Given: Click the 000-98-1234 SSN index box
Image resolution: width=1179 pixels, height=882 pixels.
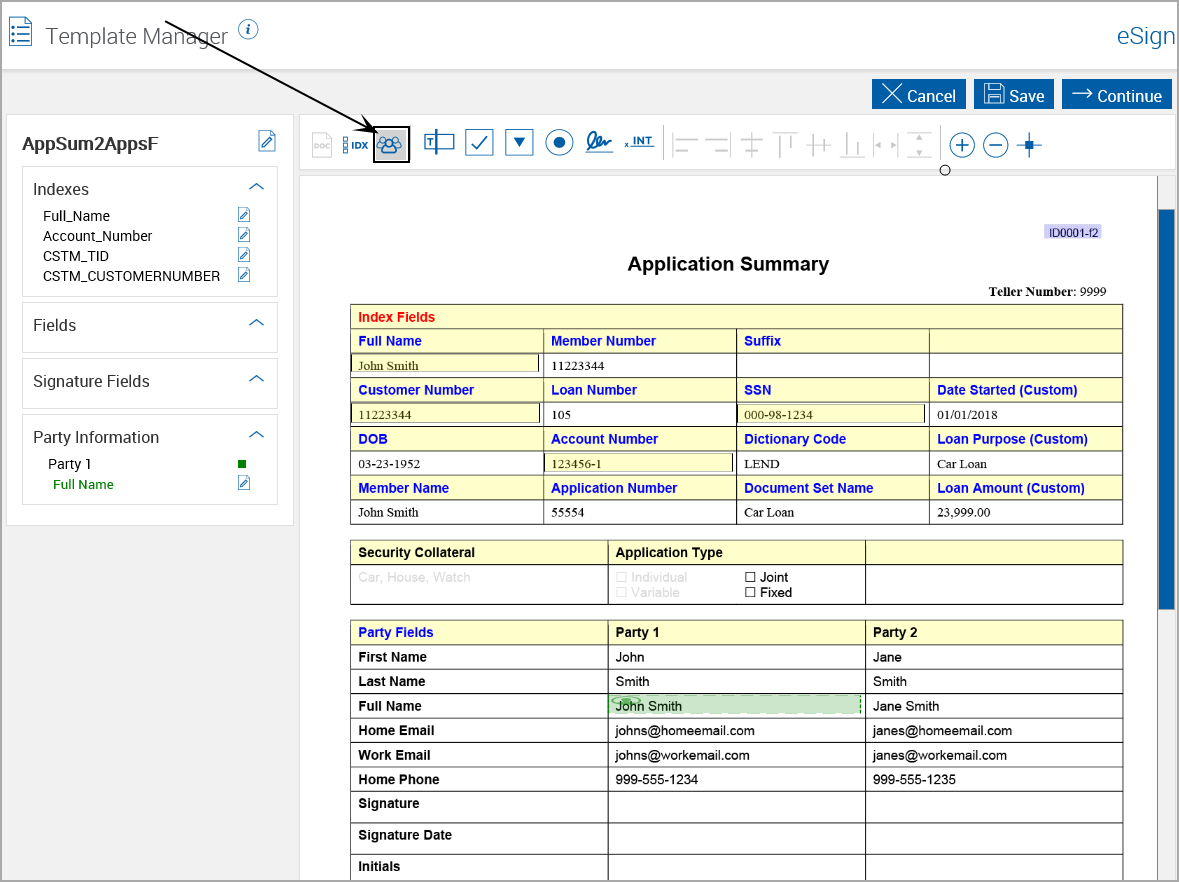Looking at the screenshot, I should 831,413.
